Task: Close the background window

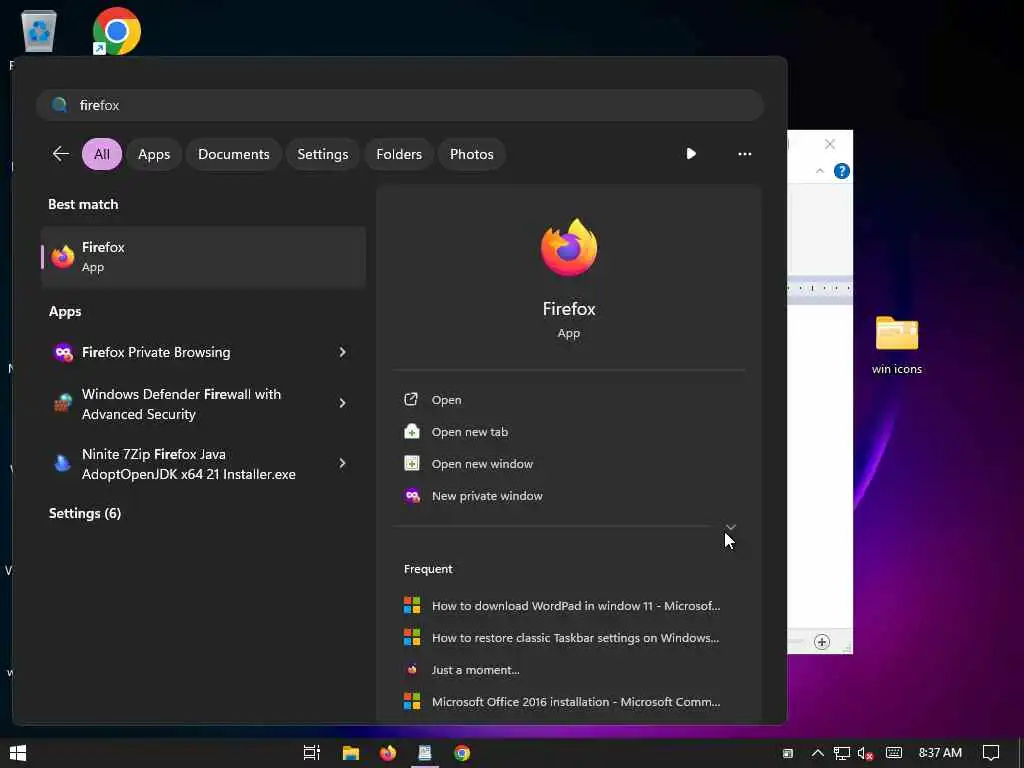Action: coord(829,144)
